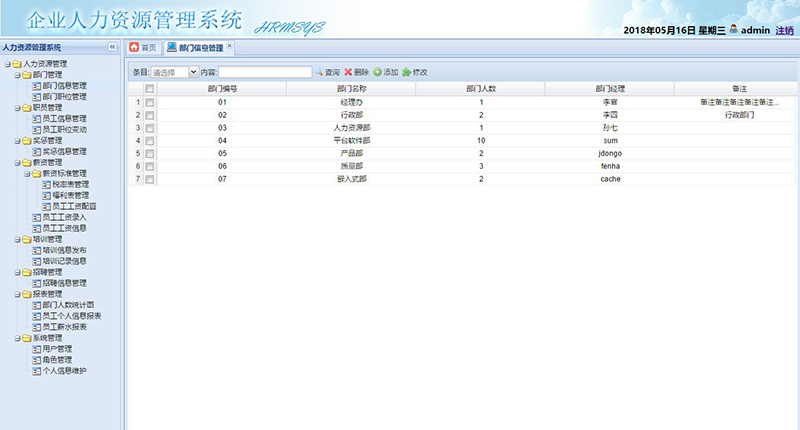
Task: Check the box for department 04
Action: [149, 141]
